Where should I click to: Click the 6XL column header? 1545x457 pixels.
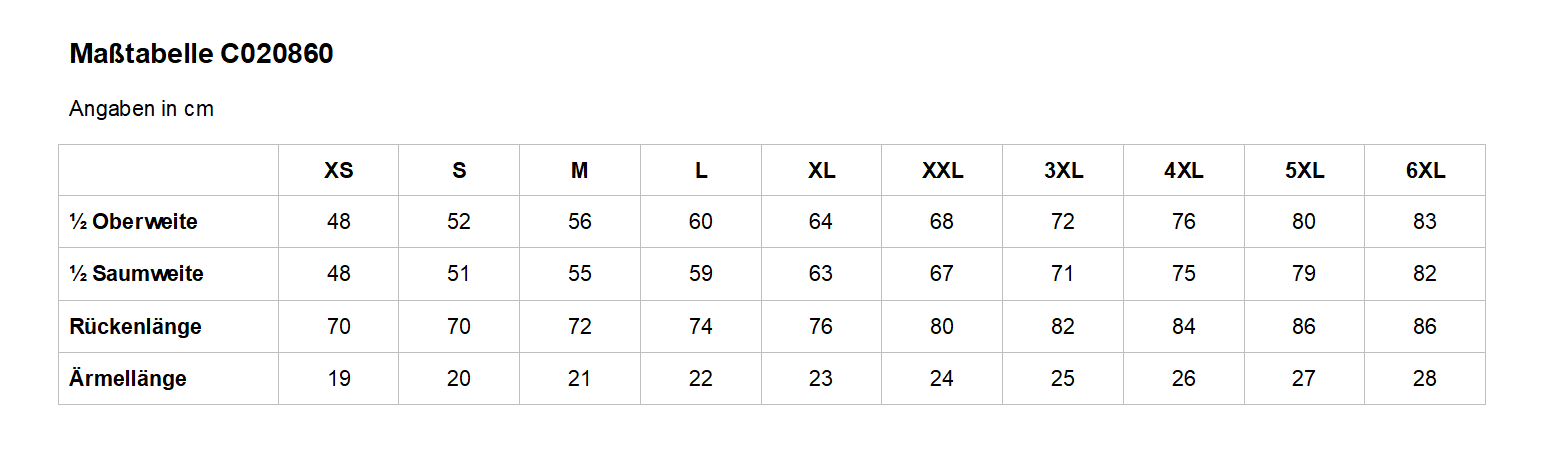coord(1425,171)
